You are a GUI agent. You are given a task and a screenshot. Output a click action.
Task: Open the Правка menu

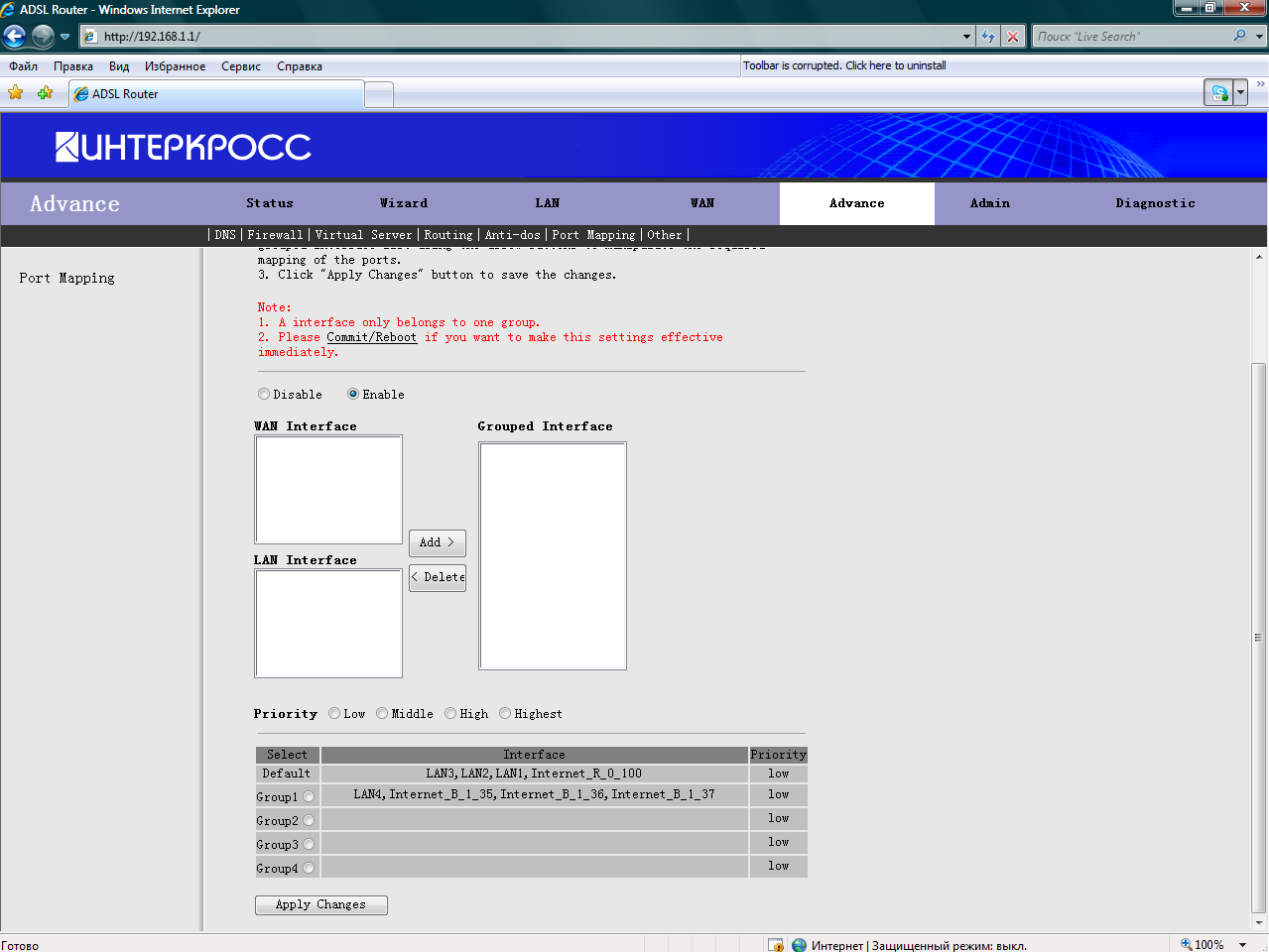(73, 66)
